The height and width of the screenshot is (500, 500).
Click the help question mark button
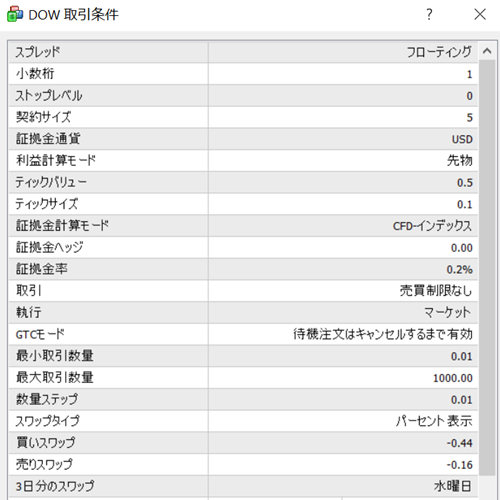(429, 14)
